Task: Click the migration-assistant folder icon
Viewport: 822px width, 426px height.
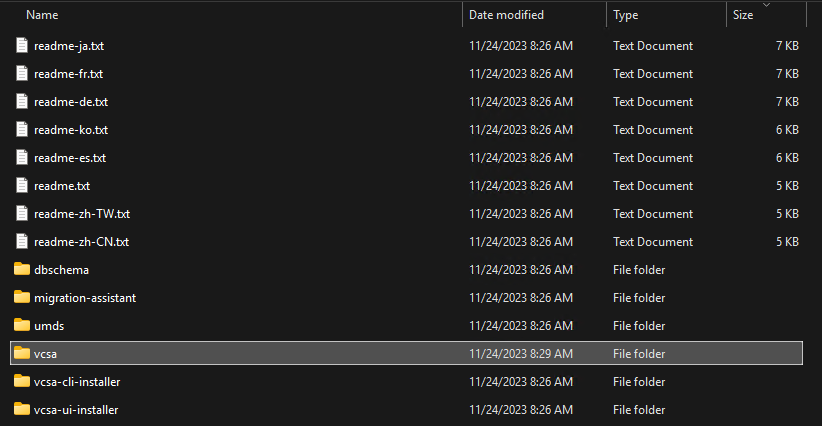Action: [22, 298]
